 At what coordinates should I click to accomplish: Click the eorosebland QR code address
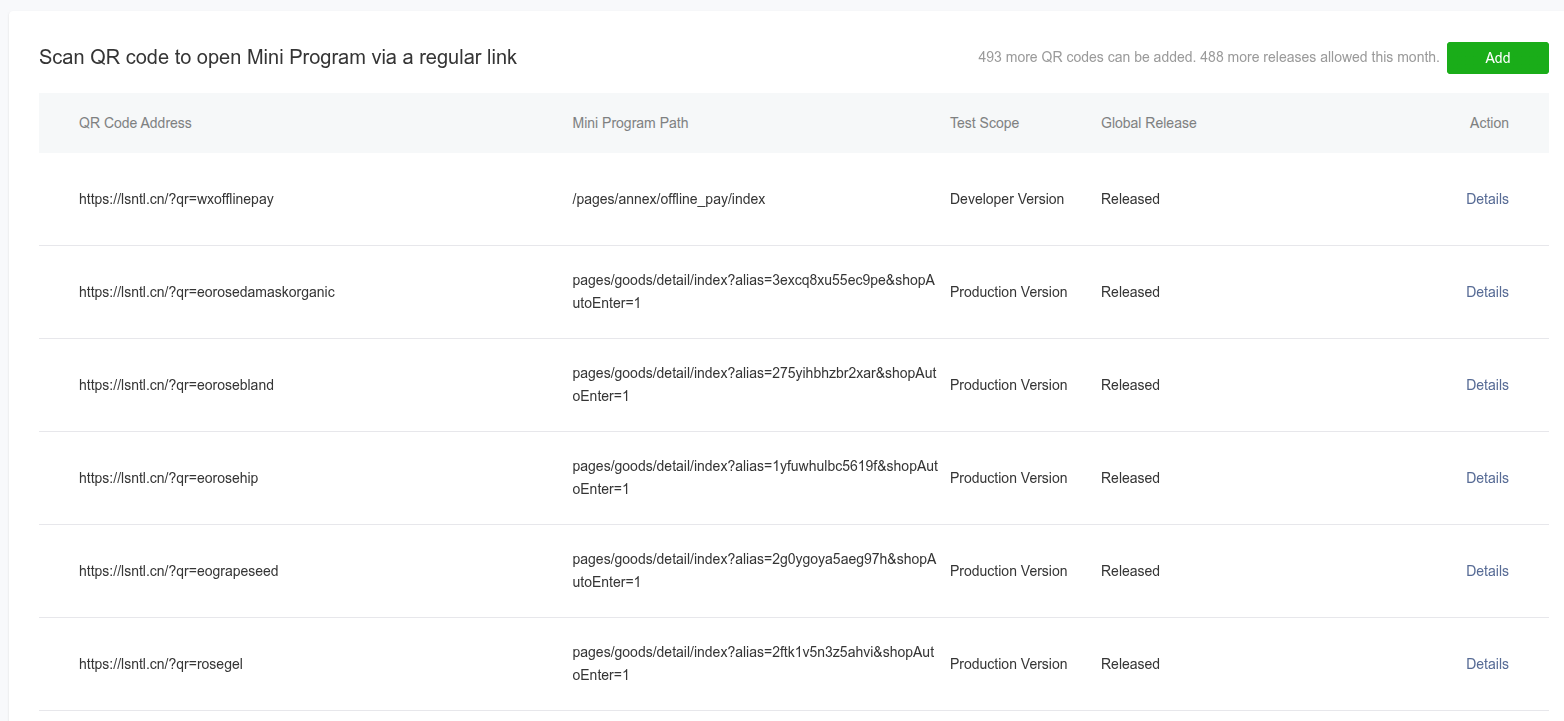[x=176, y=385]
